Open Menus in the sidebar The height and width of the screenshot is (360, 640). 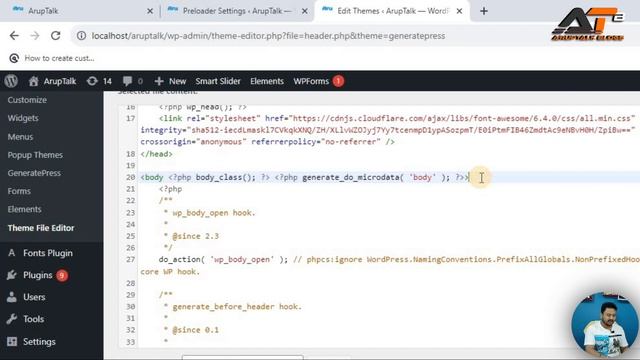20,137
